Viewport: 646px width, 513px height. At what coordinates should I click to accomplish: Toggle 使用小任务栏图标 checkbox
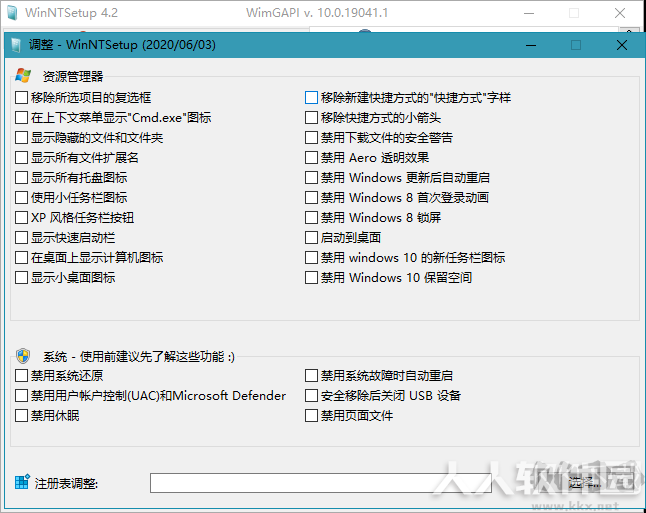pyautogui.click(x=21, y=198)
